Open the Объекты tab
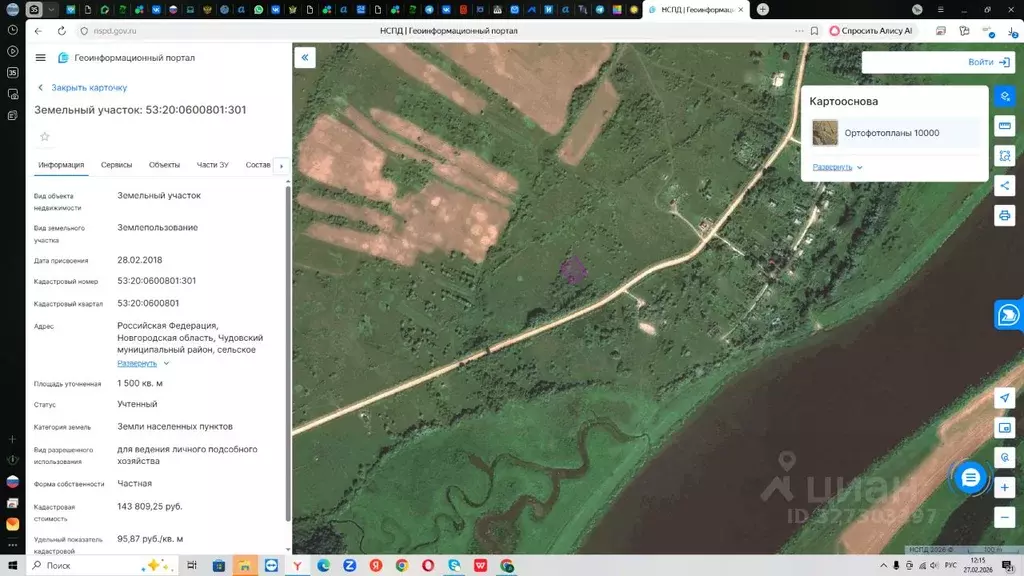Viewport: 1024px width, 576px height. point(164,165)
